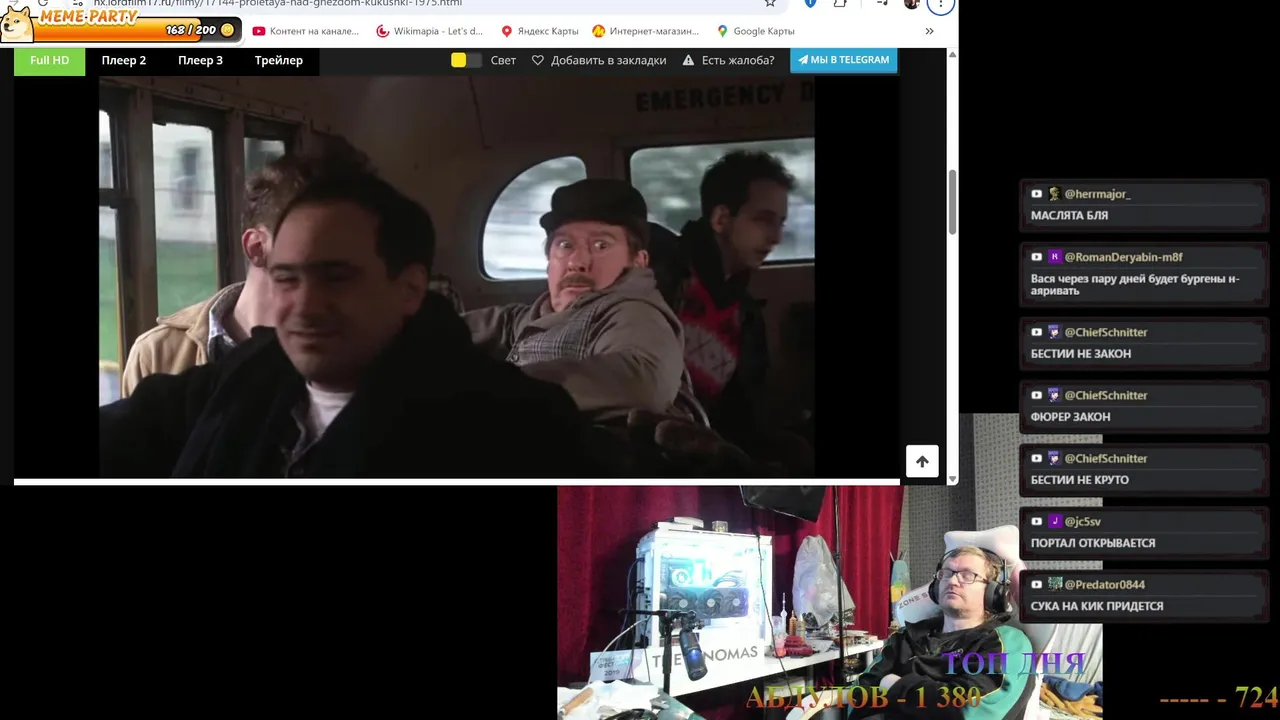Click the streamer webcam overlay
The image size is (1280, 720).
829,603
